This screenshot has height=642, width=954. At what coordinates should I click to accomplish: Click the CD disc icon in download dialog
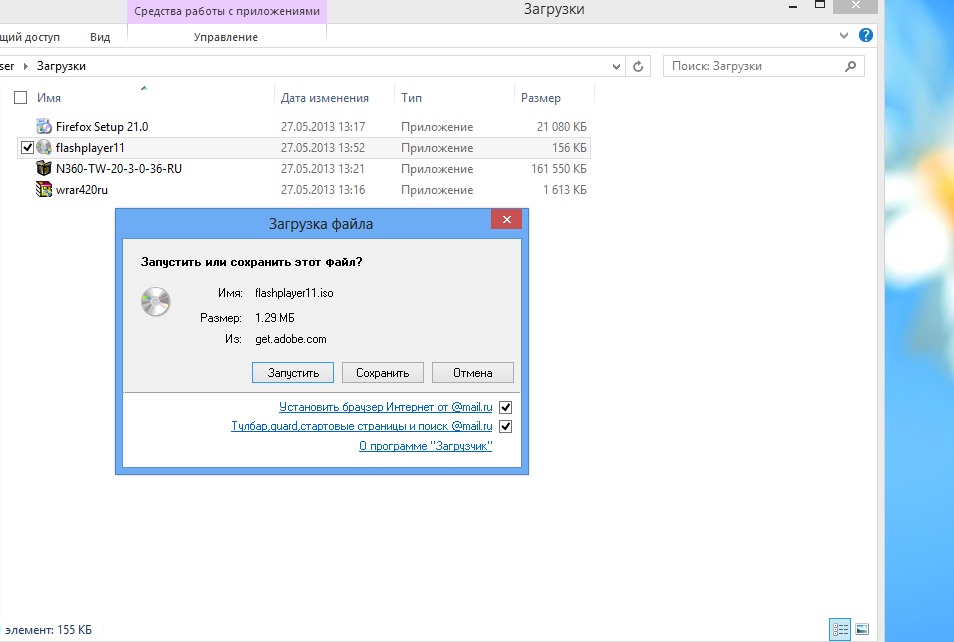(x=155, y=301)
